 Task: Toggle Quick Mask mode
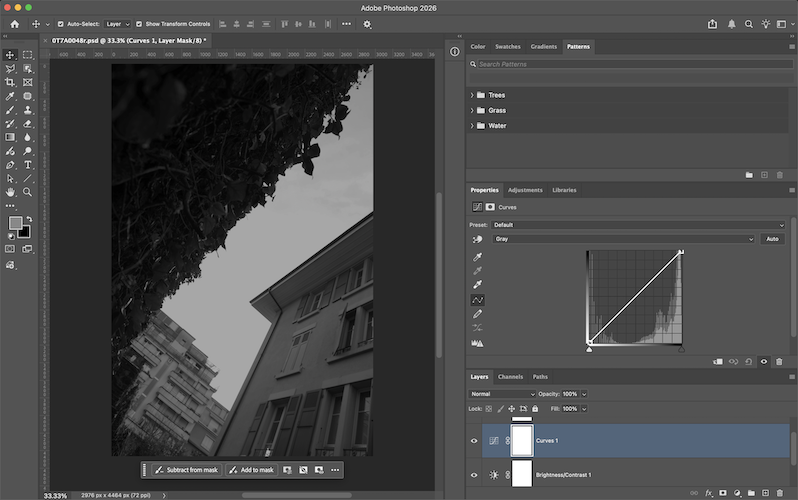tap(10, 249)
